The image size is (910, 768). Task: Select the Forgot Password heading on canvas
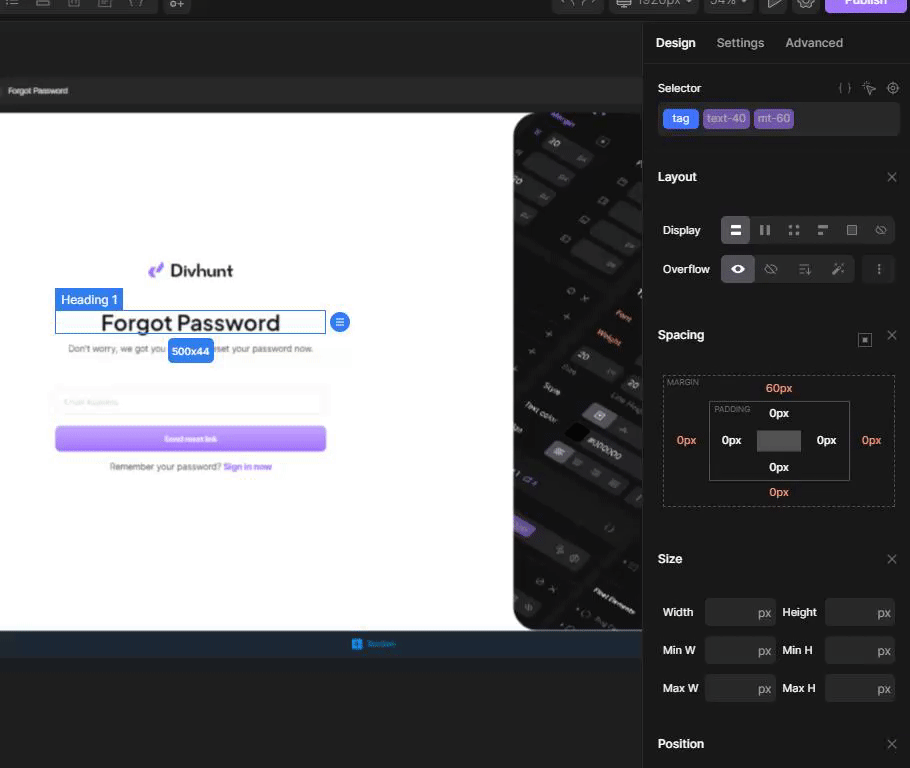190,323
